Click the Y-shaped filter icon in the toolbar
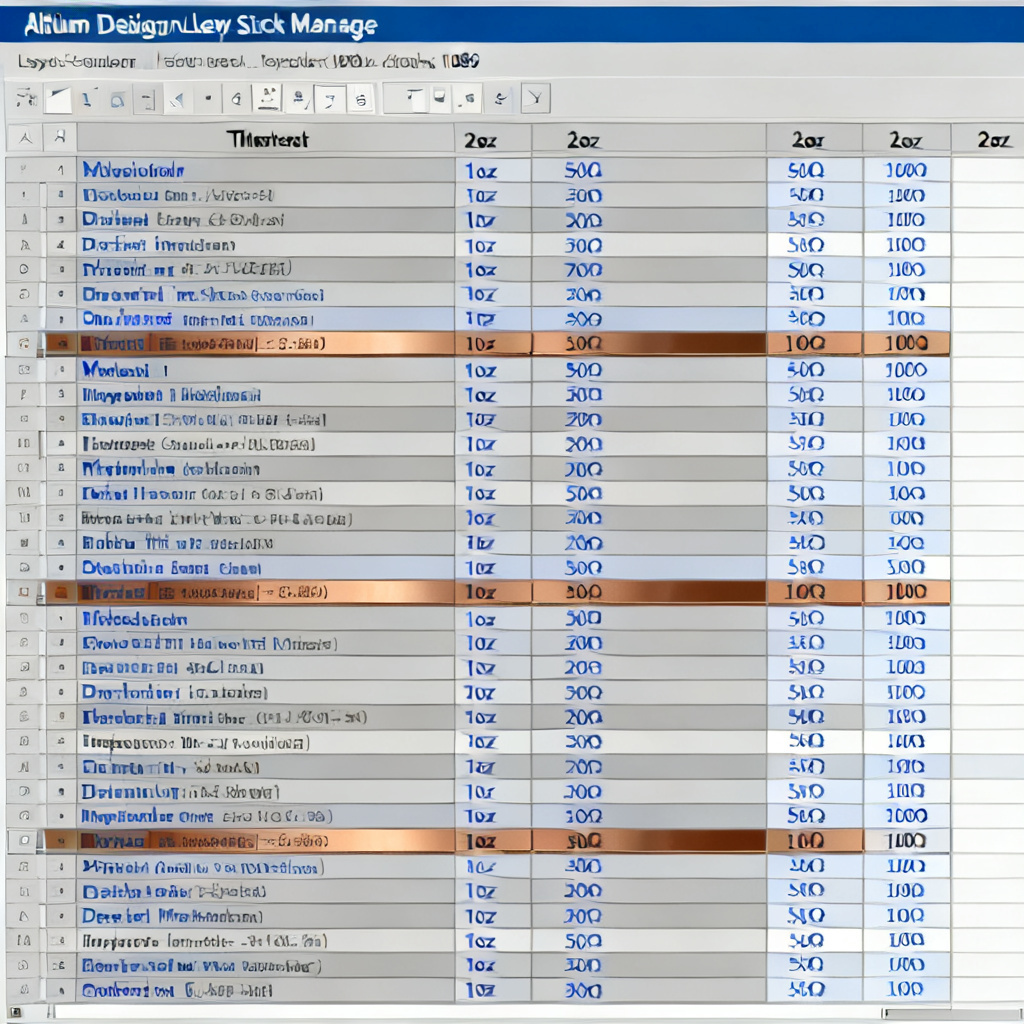 [x=536, y=99]
